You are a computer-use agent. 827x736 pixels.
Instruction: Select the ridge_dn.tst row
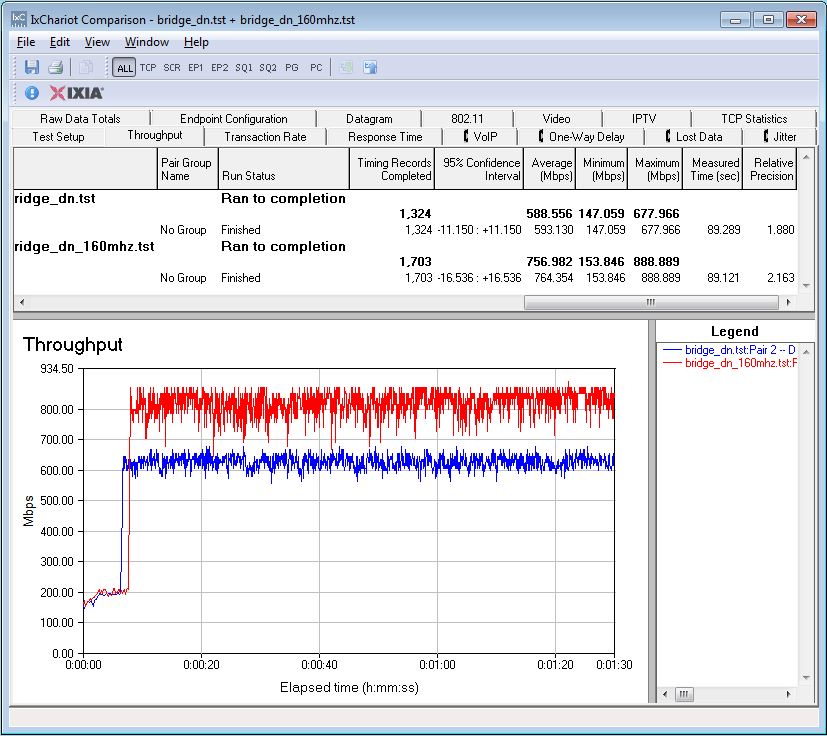tap(405, 198)
